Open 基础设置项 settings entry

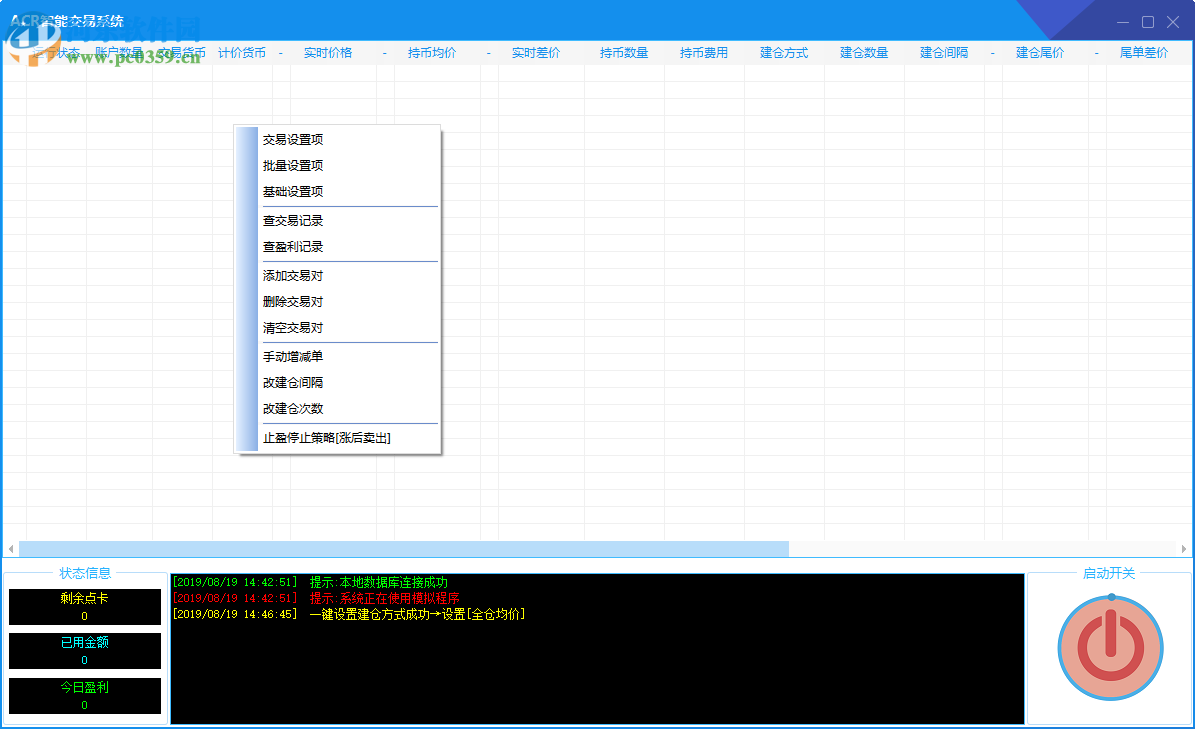292,191
